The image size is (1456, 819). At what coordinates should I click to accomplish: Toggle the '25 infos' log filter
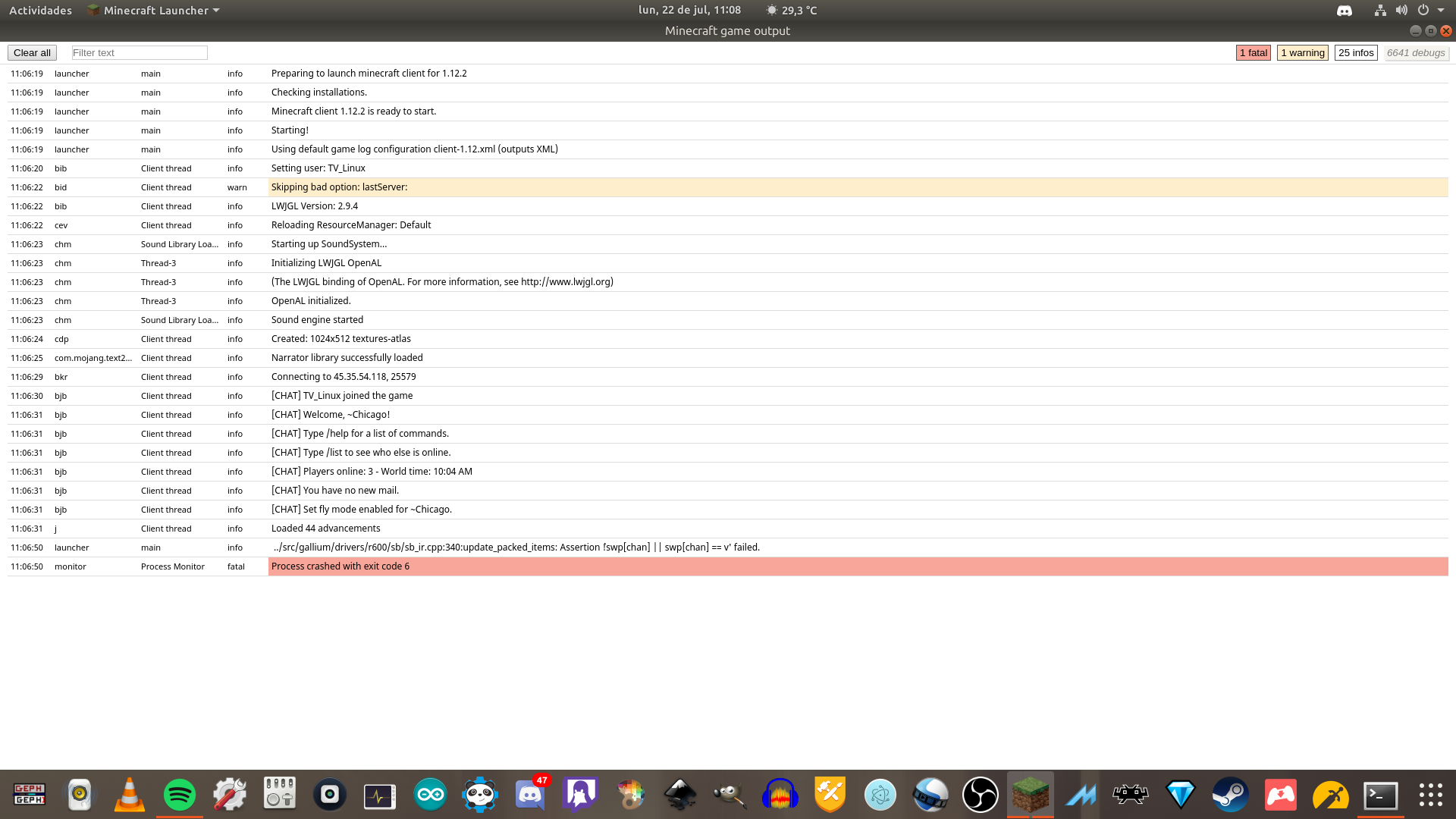[1356, 52]
